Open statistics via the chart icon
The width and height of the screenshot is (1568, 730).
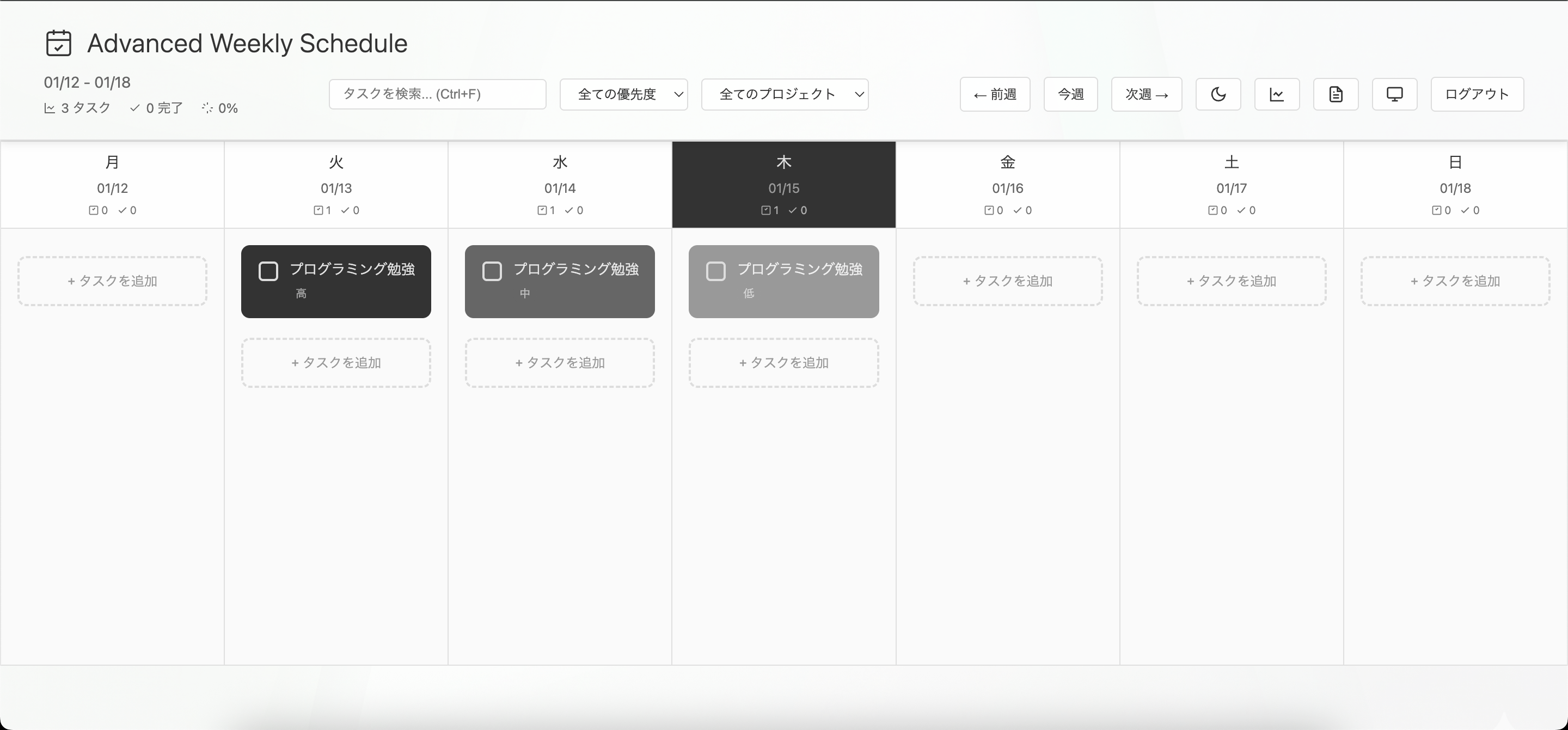click(x=1277, y=94)
